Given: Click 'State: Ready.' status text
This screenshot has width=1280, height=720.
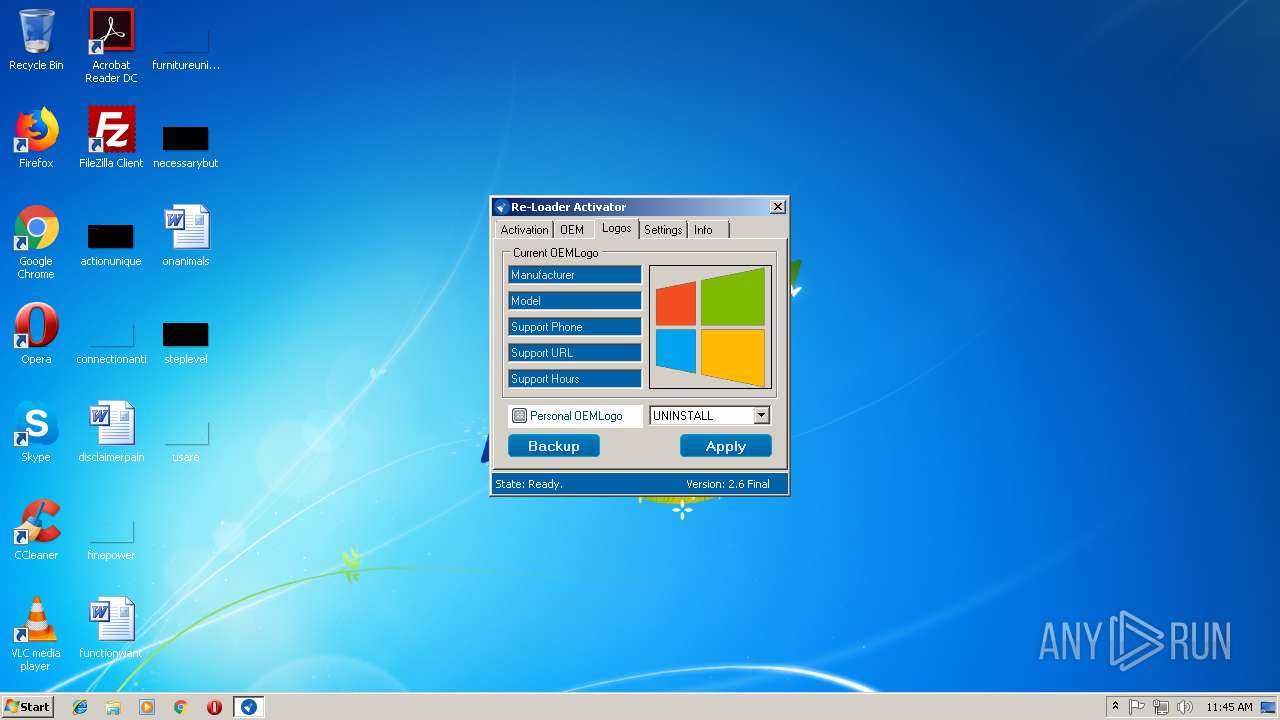Looking at the screenshot, I should tap(529, 484).
